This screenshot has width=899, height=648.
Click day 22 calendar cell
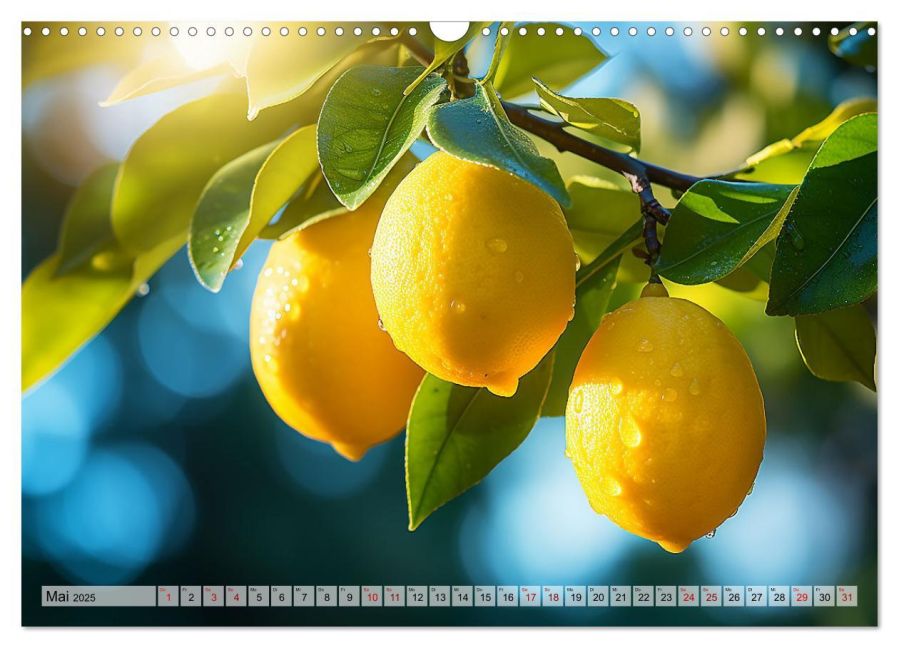(x=642, y=597)
